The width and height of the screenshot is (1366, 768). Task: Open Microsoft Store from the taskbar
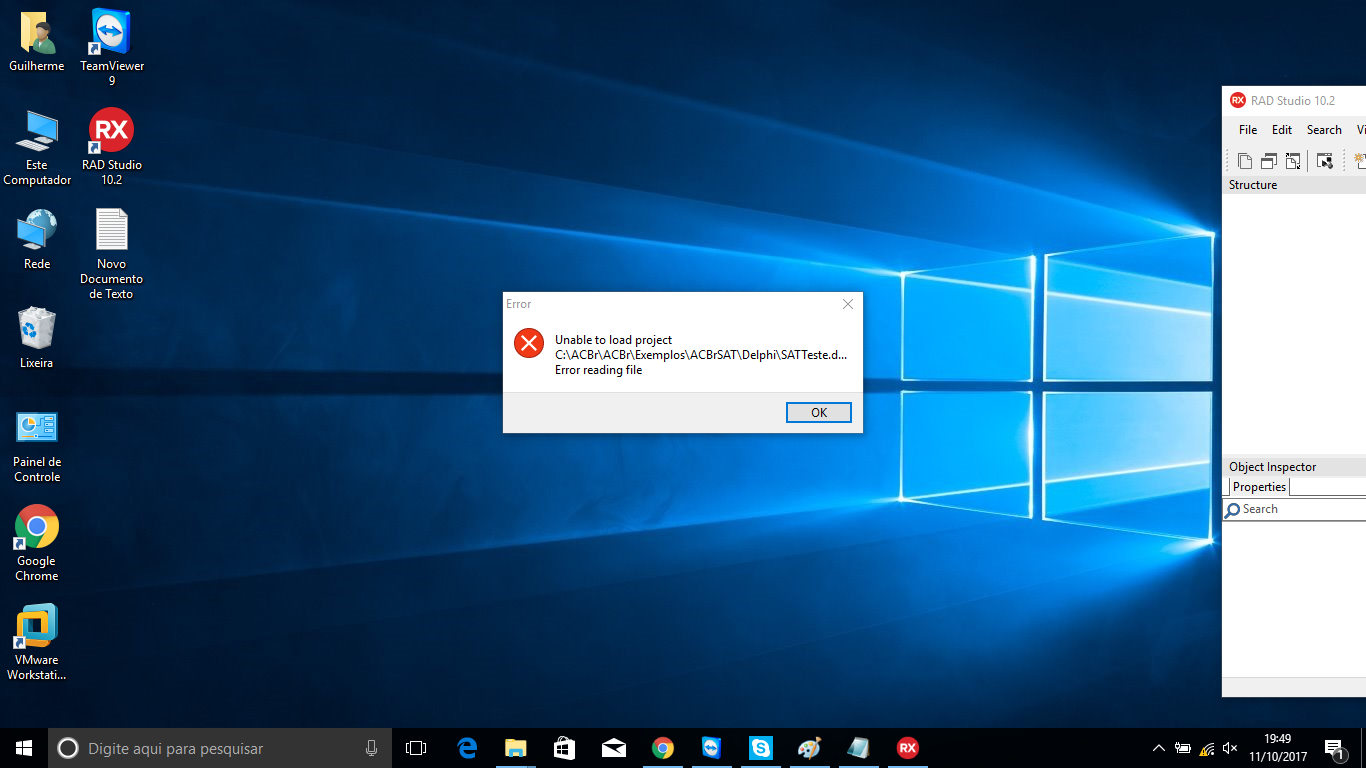pos(565,748)
